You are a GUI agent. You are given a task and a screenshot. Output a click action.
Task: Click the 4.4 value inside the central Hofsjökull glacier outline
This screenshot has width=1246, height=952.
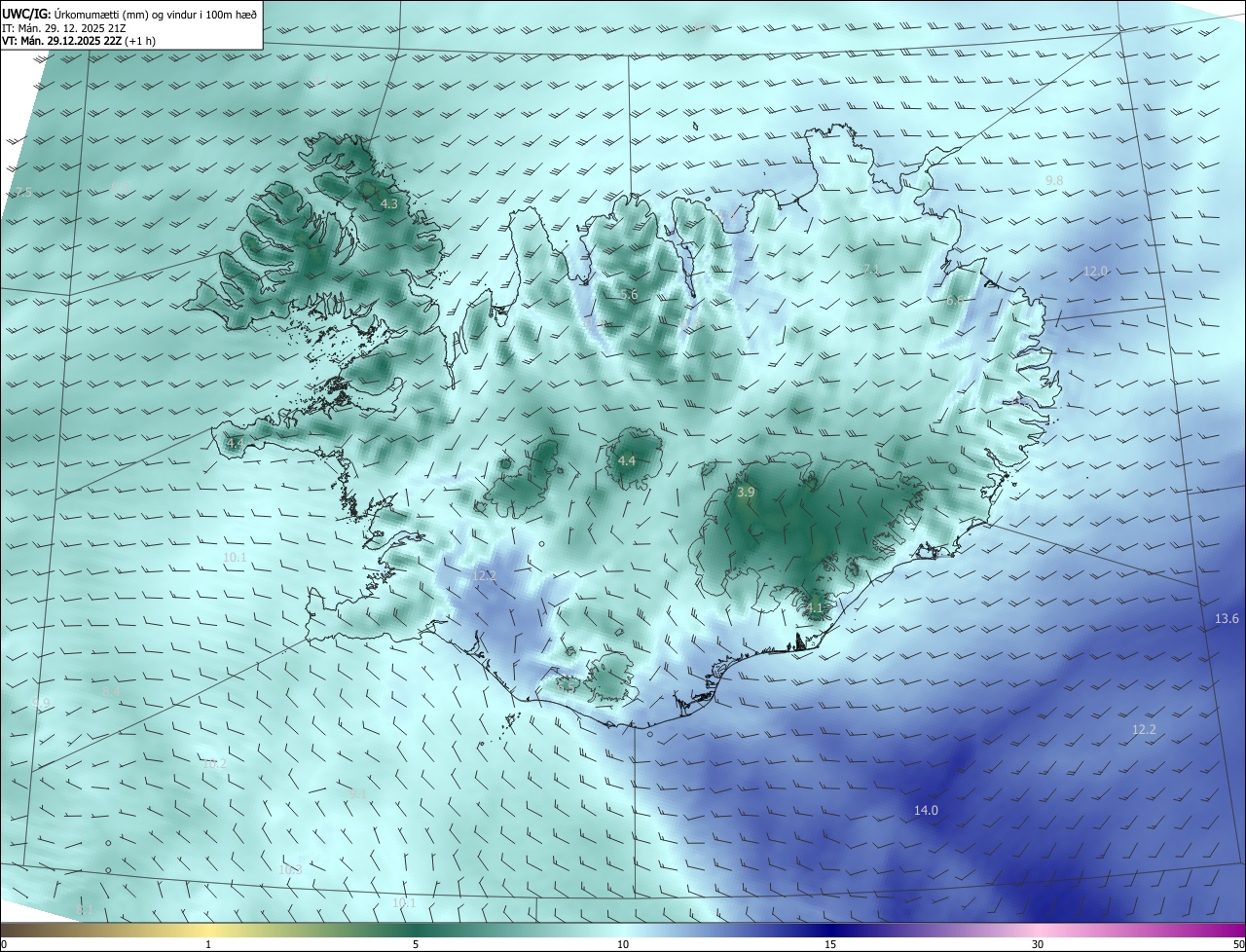627,460
